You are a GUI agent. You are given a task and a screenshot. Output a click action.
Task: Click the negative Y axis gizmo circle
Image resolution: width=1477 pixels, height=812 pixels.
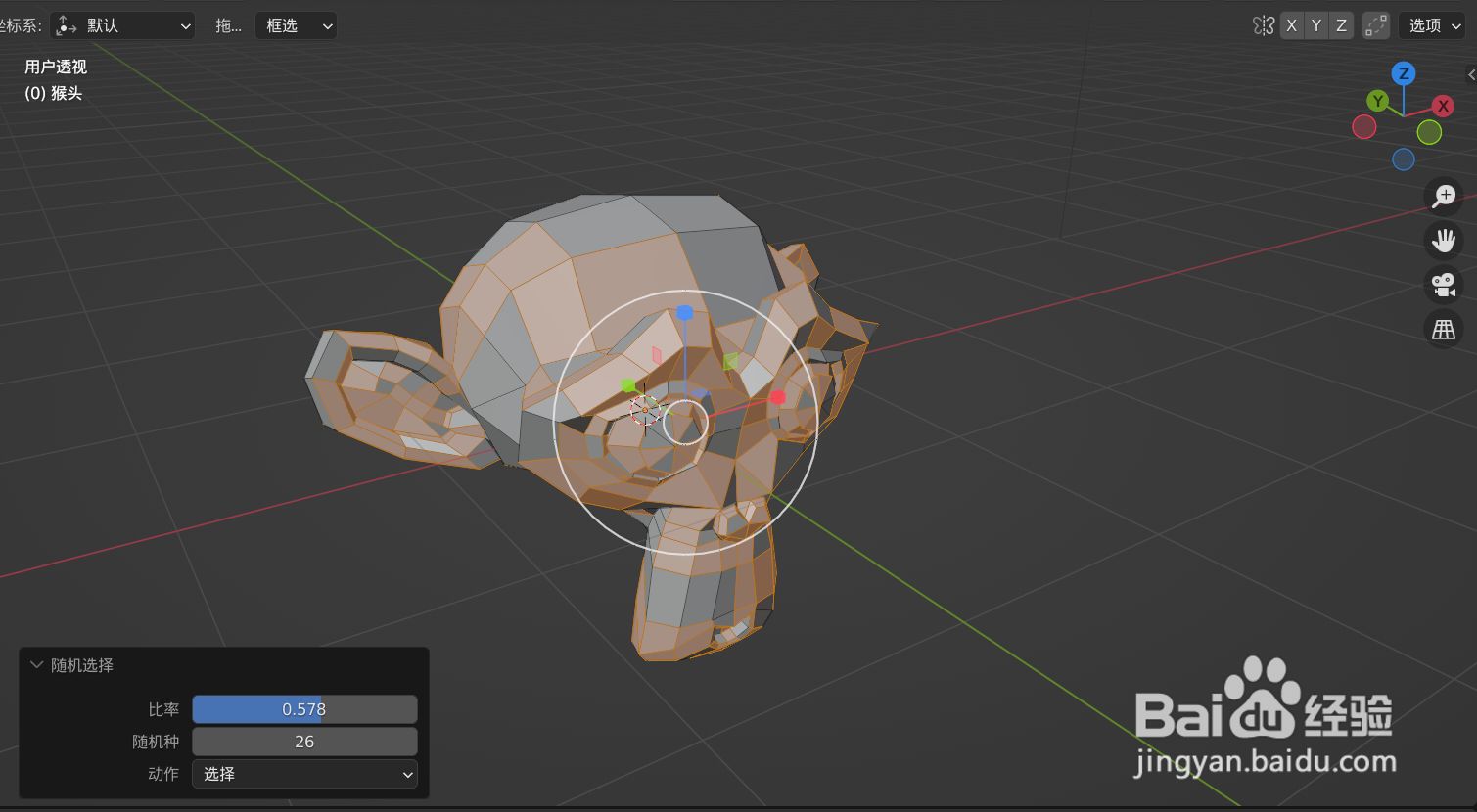pyautogui.click(x=1429, y=132)
